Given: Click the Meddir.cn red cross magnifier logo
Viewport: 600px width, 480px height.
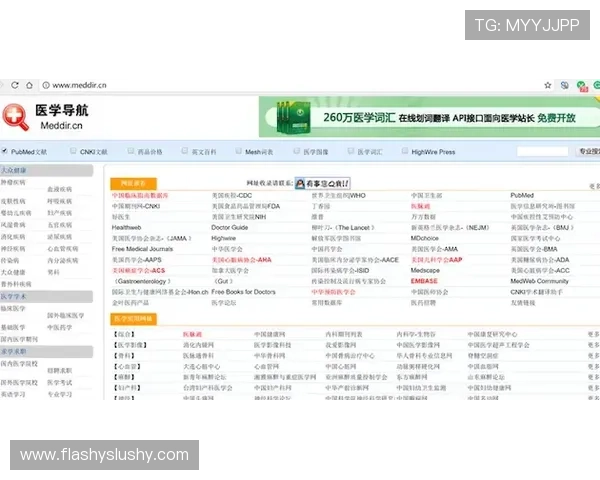Looking at the screenshot, I should point(16,117).
